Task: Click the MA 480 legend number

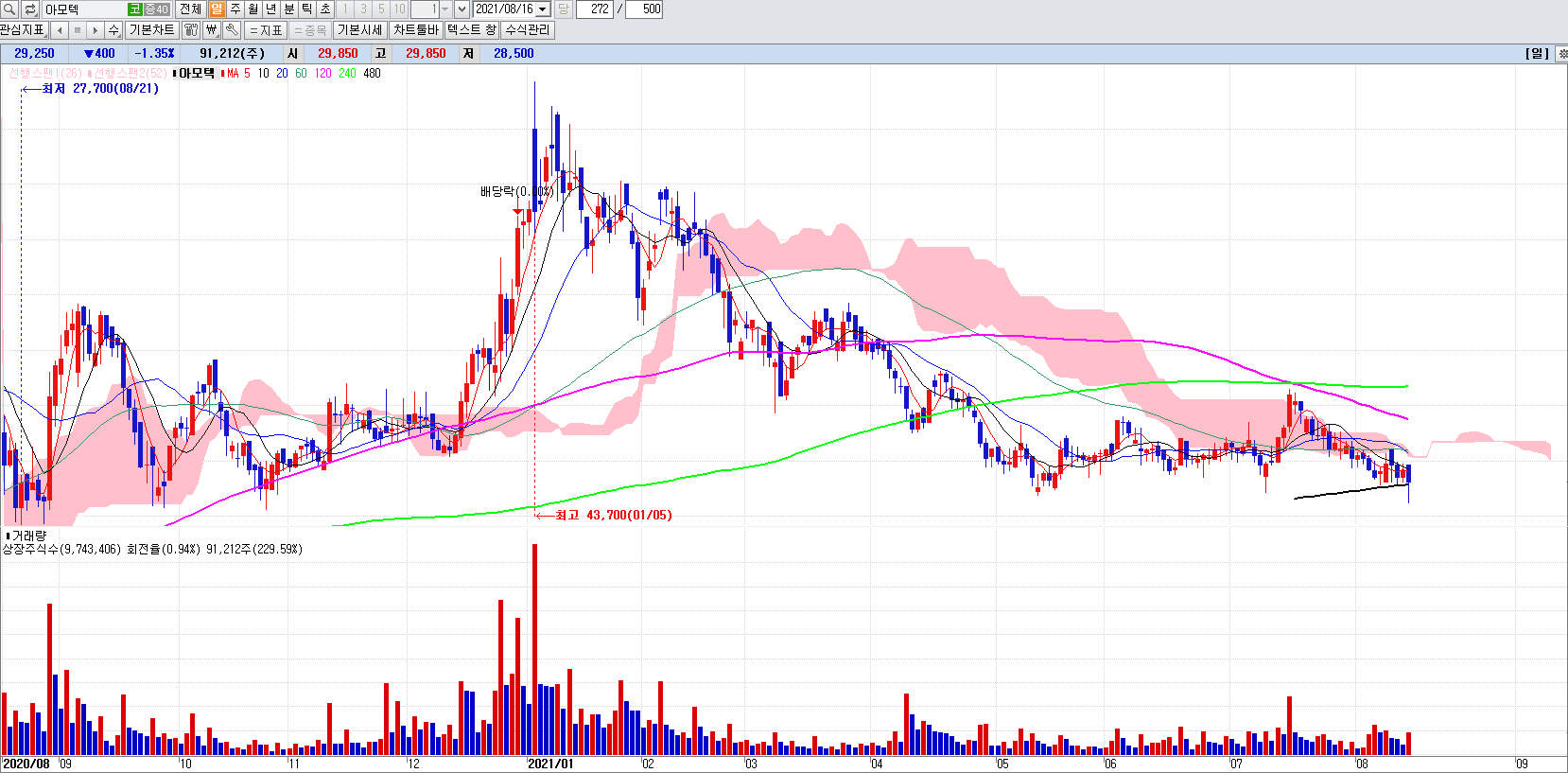Action: pos(372,73)
